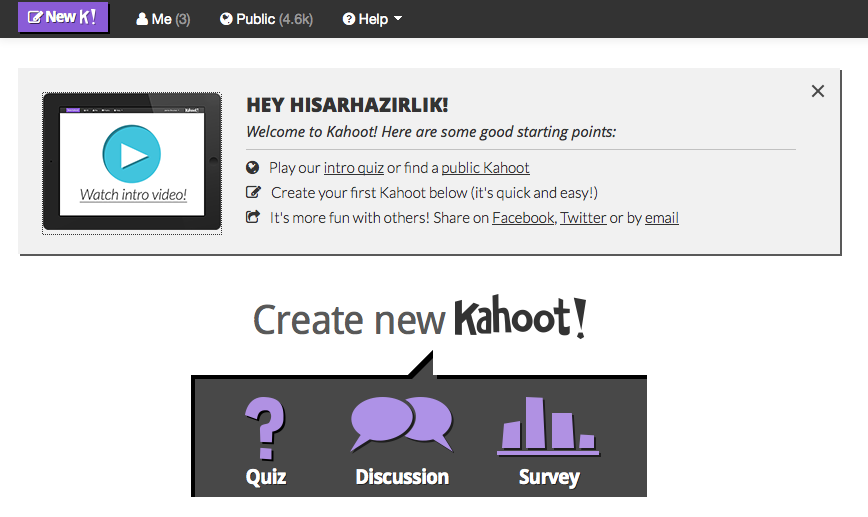The width and height of the screenshot is (868, 517).
Task: Open the Me (3) menu item
Action: (x=163, y=19)
